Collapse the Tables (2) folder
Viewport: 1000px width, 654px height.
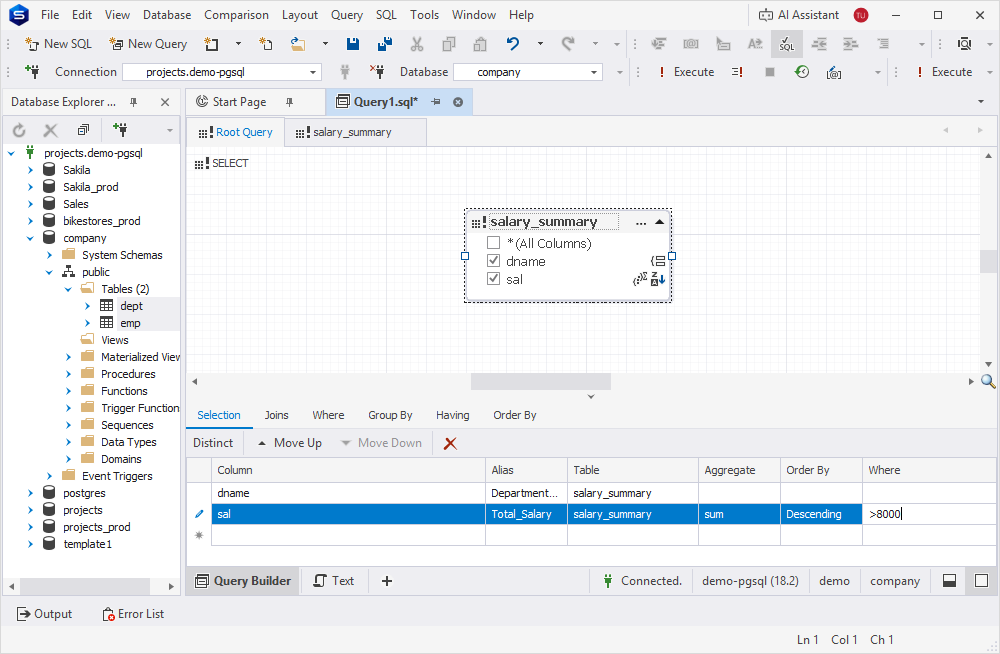click(x=68, y=290)
